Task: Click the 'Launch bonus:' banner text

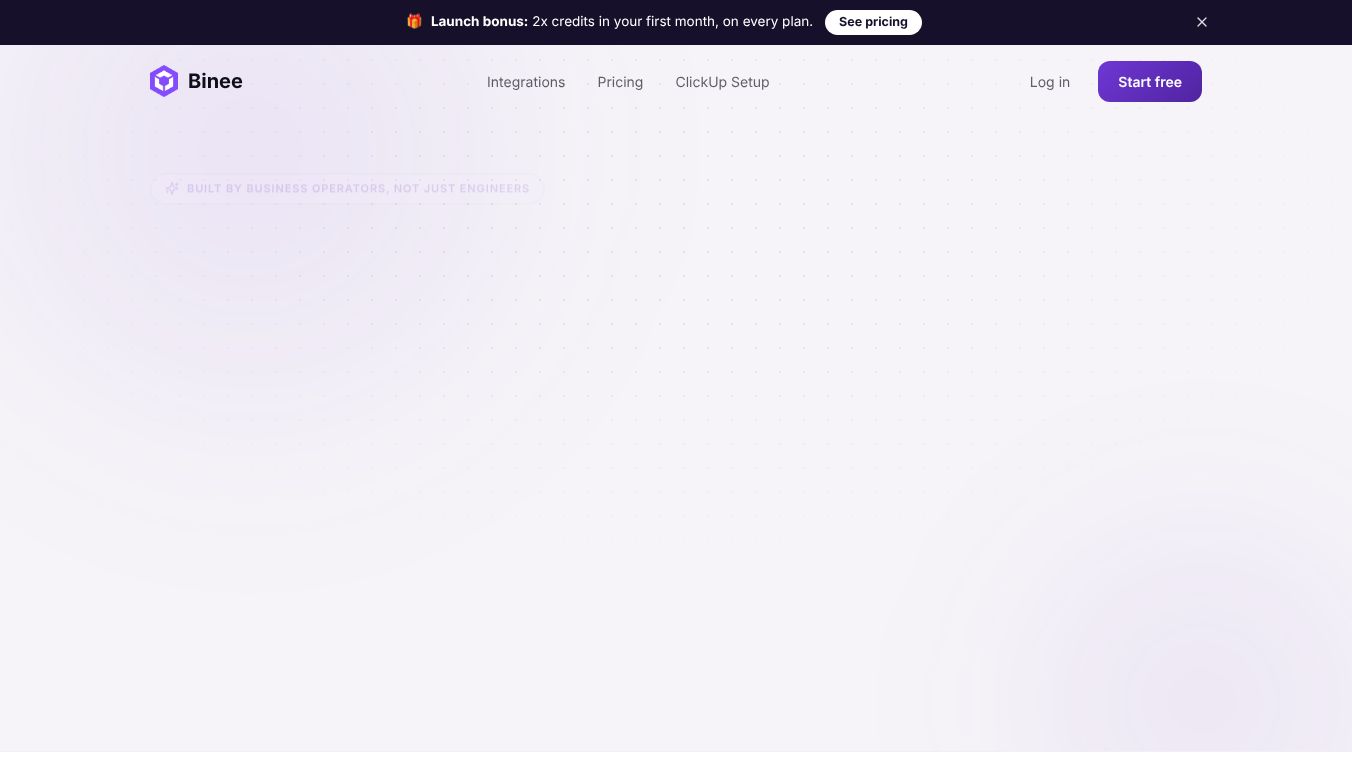Action: (x=479, y=22)
